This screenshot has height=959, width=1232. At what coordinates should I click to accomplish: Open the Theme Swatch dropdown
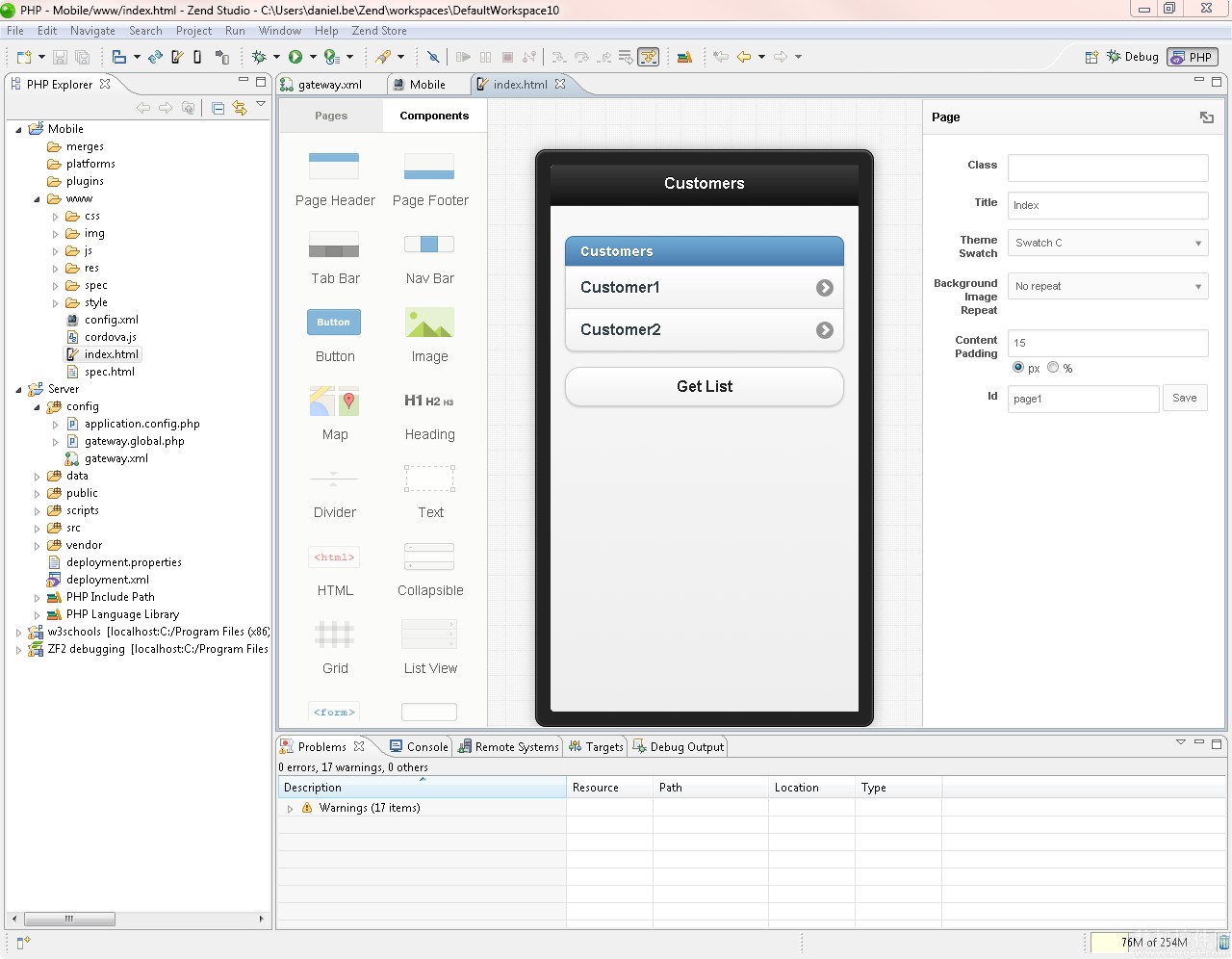click(1108, 243)
